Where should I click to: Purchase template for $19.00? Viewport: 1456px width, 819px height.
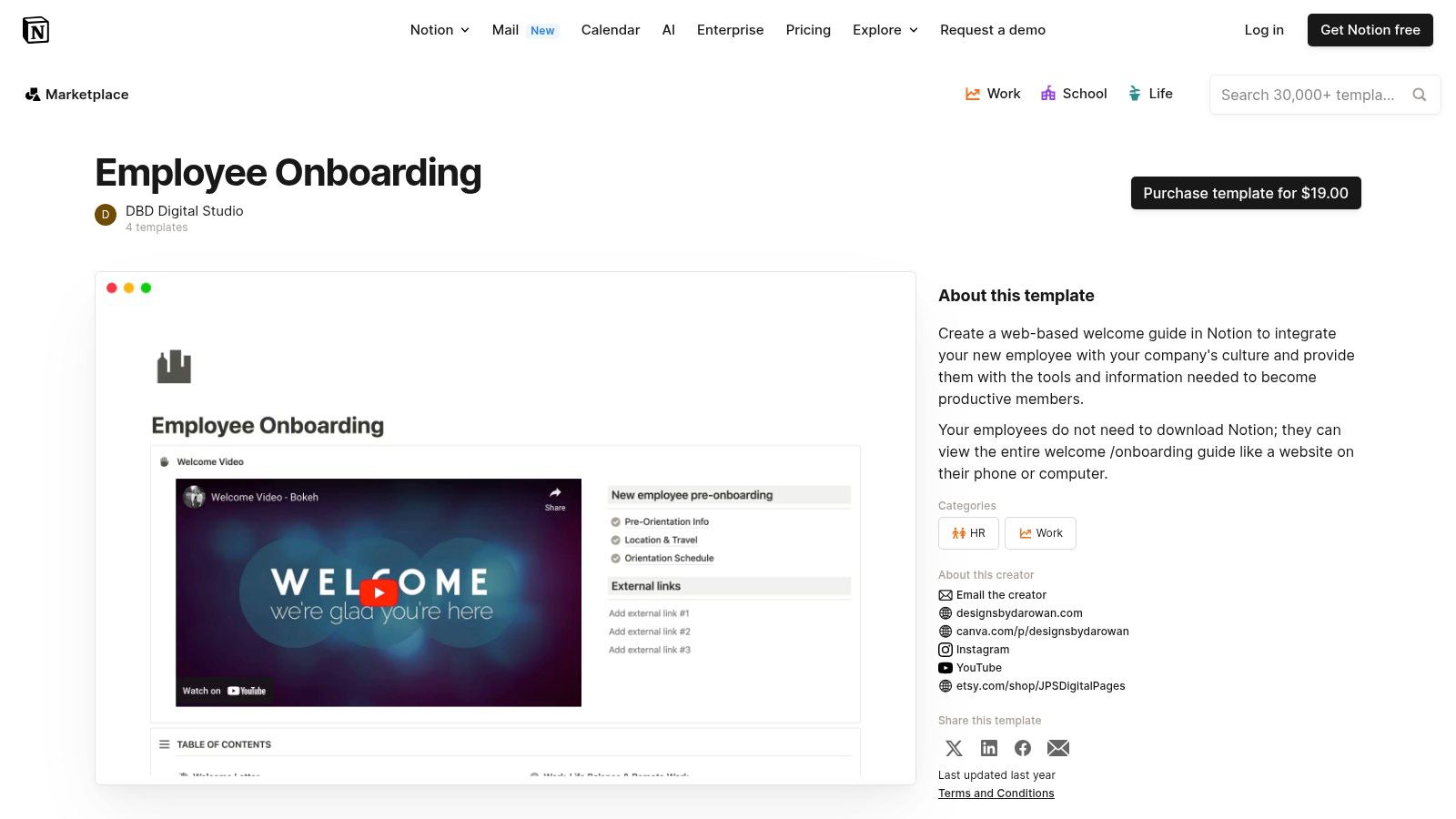coord(1246,193)
